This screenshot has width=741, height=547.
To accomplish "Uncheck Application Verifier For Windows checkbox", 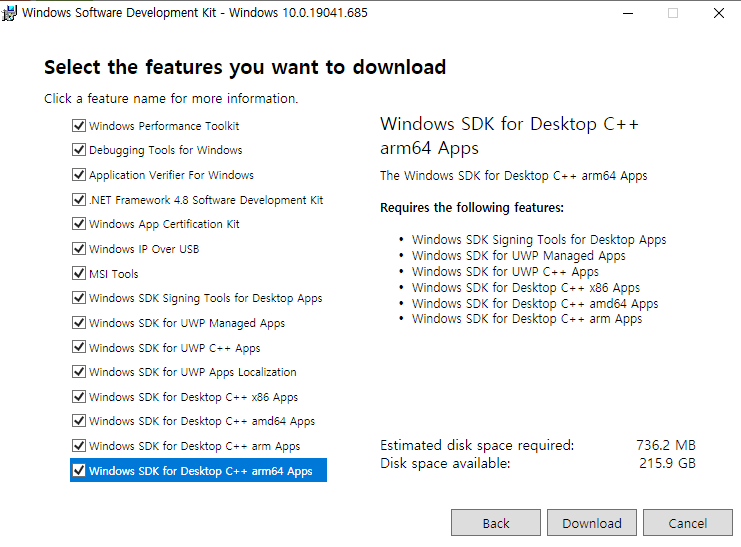I will click(79, 175).
